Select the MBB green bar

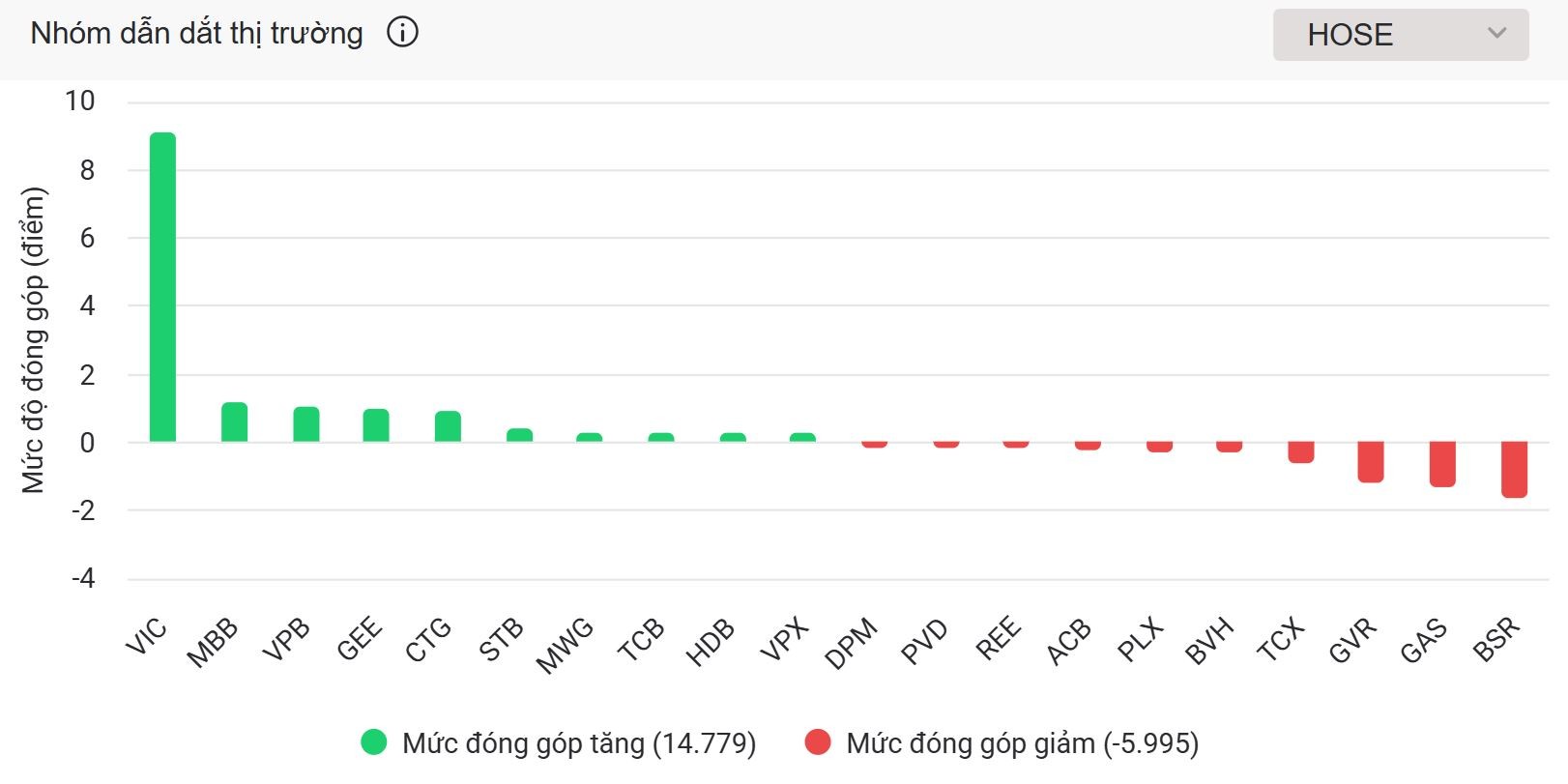point(234,422)
